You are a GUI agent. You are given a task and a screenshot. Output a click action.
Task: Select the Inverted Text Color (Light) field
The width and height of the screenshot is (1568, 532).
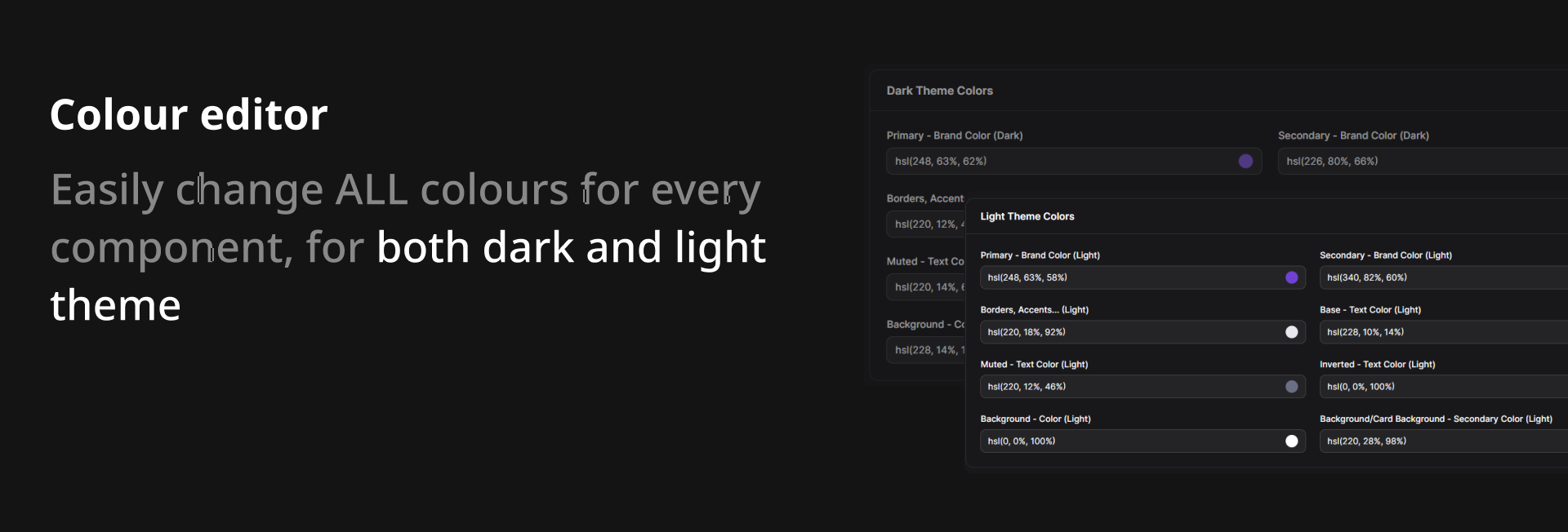pyautogui.click(x=1442, y=387)
